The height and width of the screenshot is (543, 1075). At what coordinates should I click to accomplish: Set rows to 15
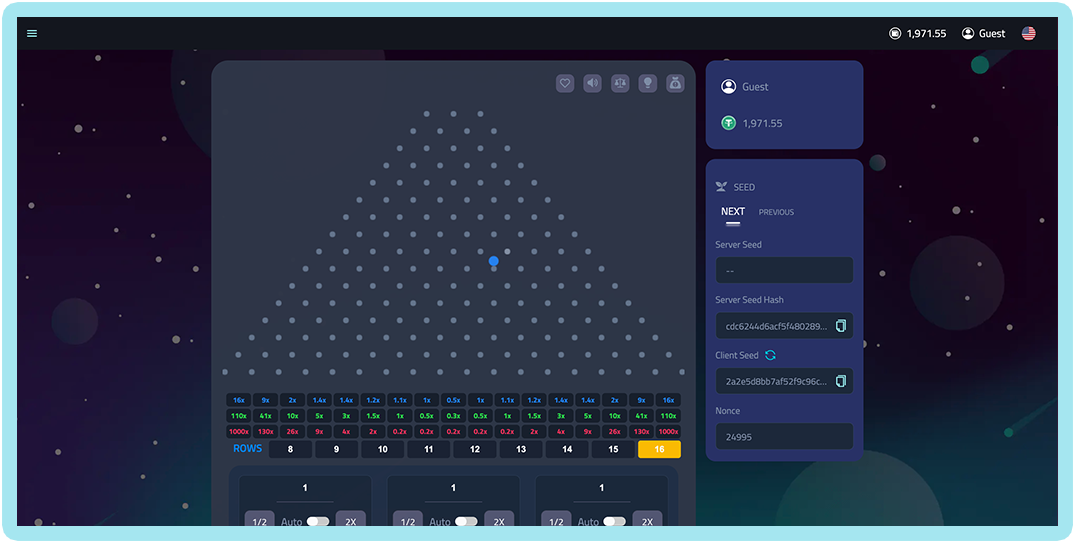click(614, 449)
